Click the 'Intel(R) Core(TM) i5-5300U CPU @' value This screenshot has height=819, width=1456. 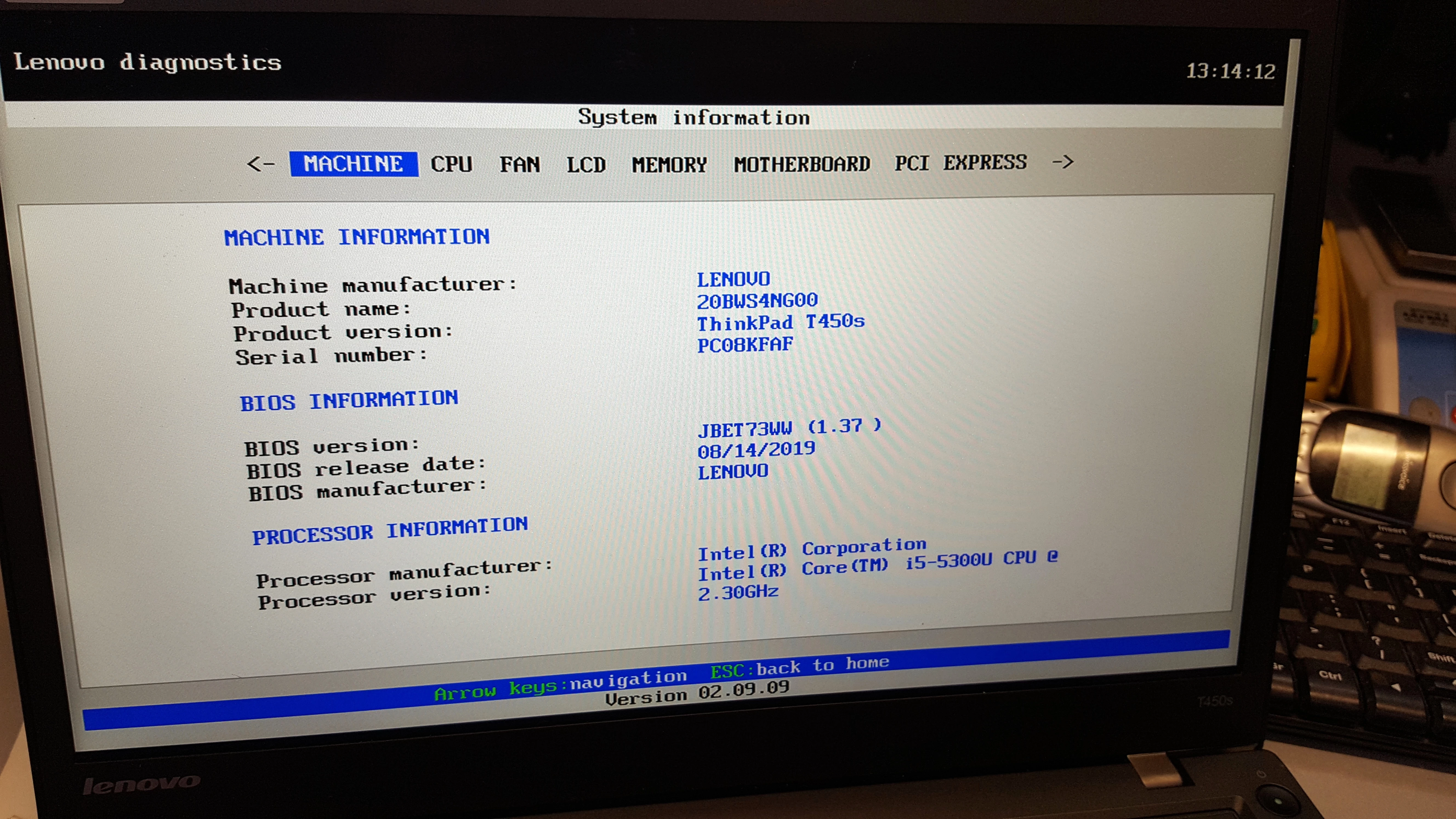878,566
